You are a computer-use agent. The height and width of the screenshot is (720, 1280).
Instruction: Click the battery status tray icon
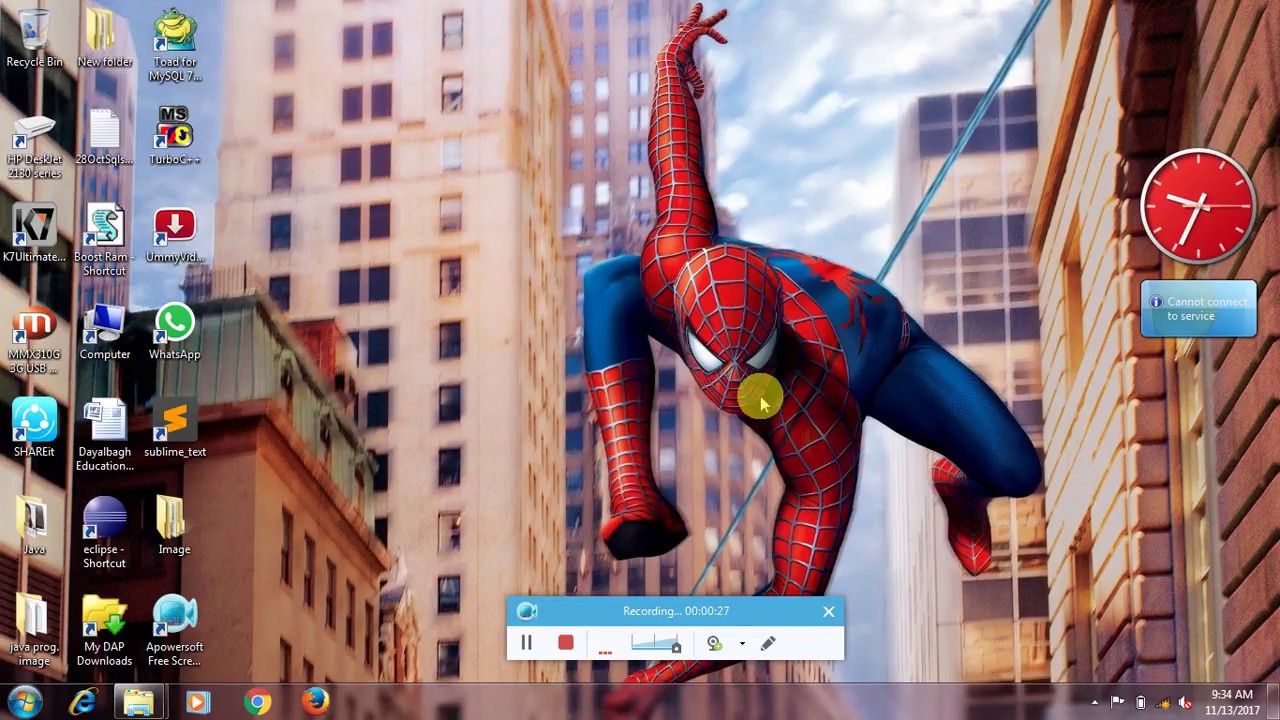click(1140, 702)
